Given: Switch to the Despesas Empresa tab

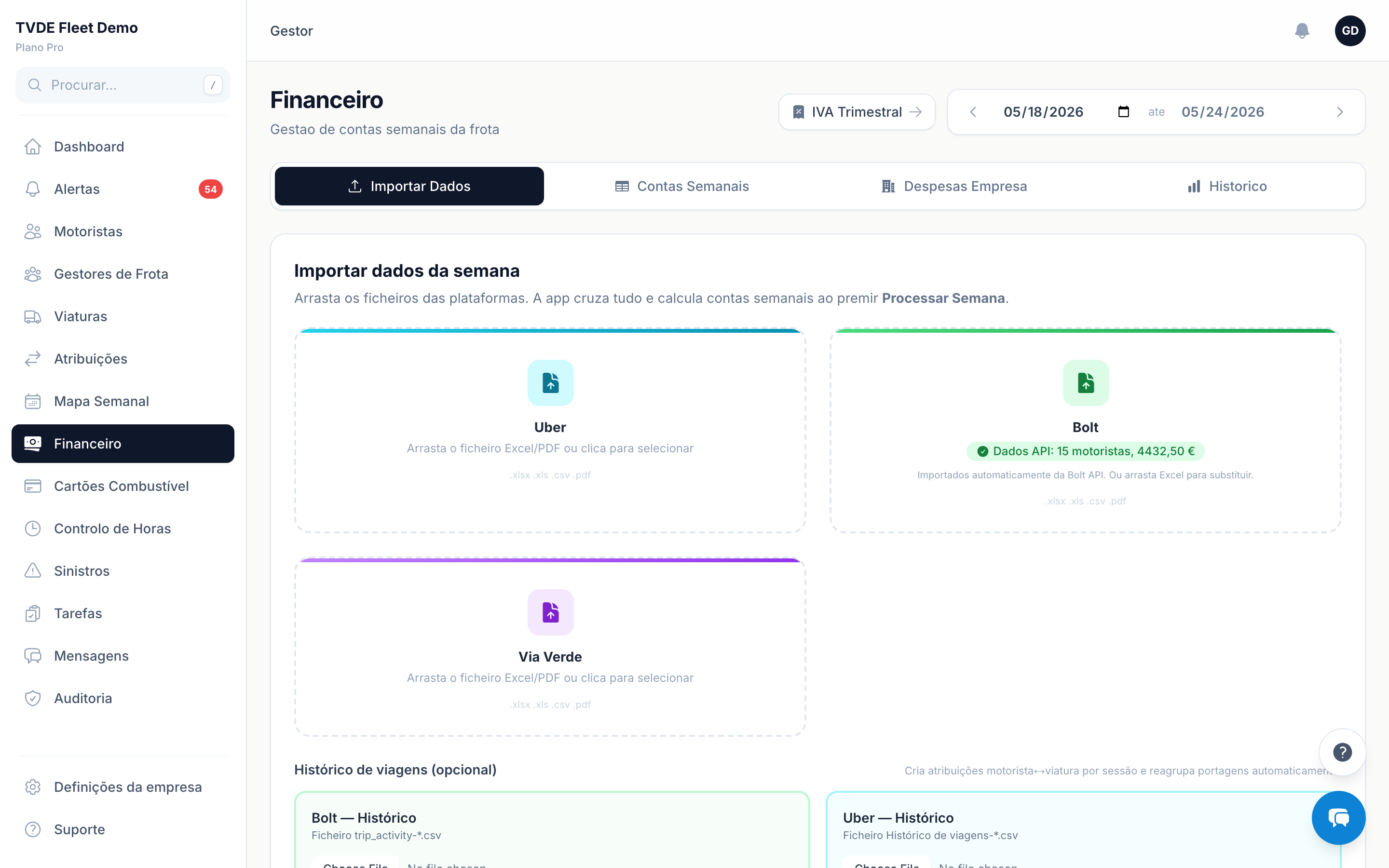Looking at the screenshot, I should tap(954, 186).
